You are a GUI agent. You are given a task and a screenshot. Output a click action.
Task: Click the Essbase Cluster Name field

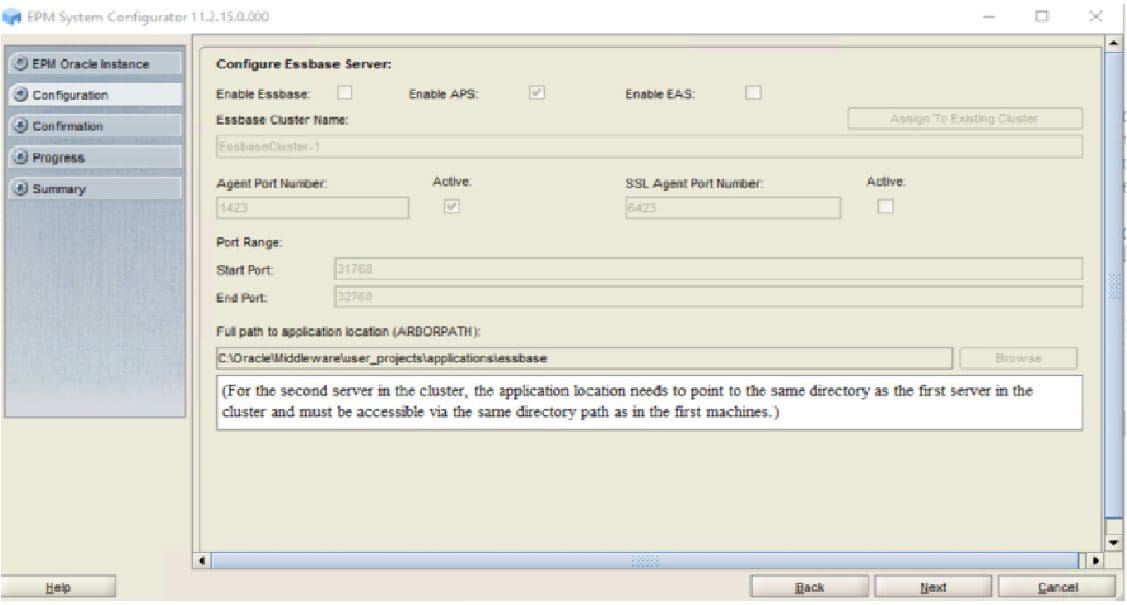[649, 147]
